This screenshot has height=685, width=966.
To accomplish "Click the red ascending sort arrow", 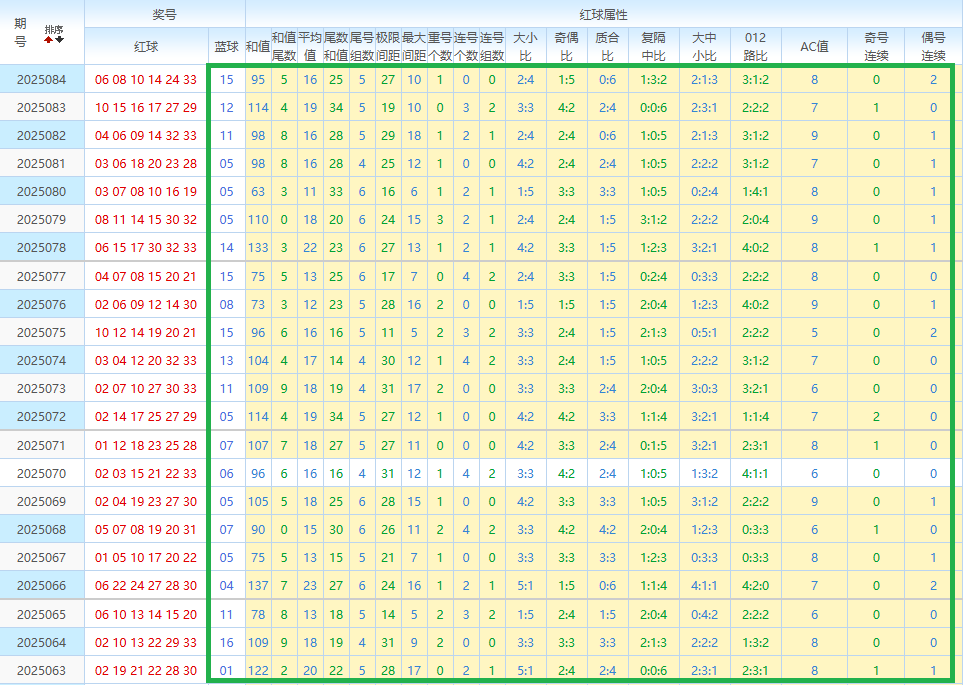I will click(x=48, y=39).
